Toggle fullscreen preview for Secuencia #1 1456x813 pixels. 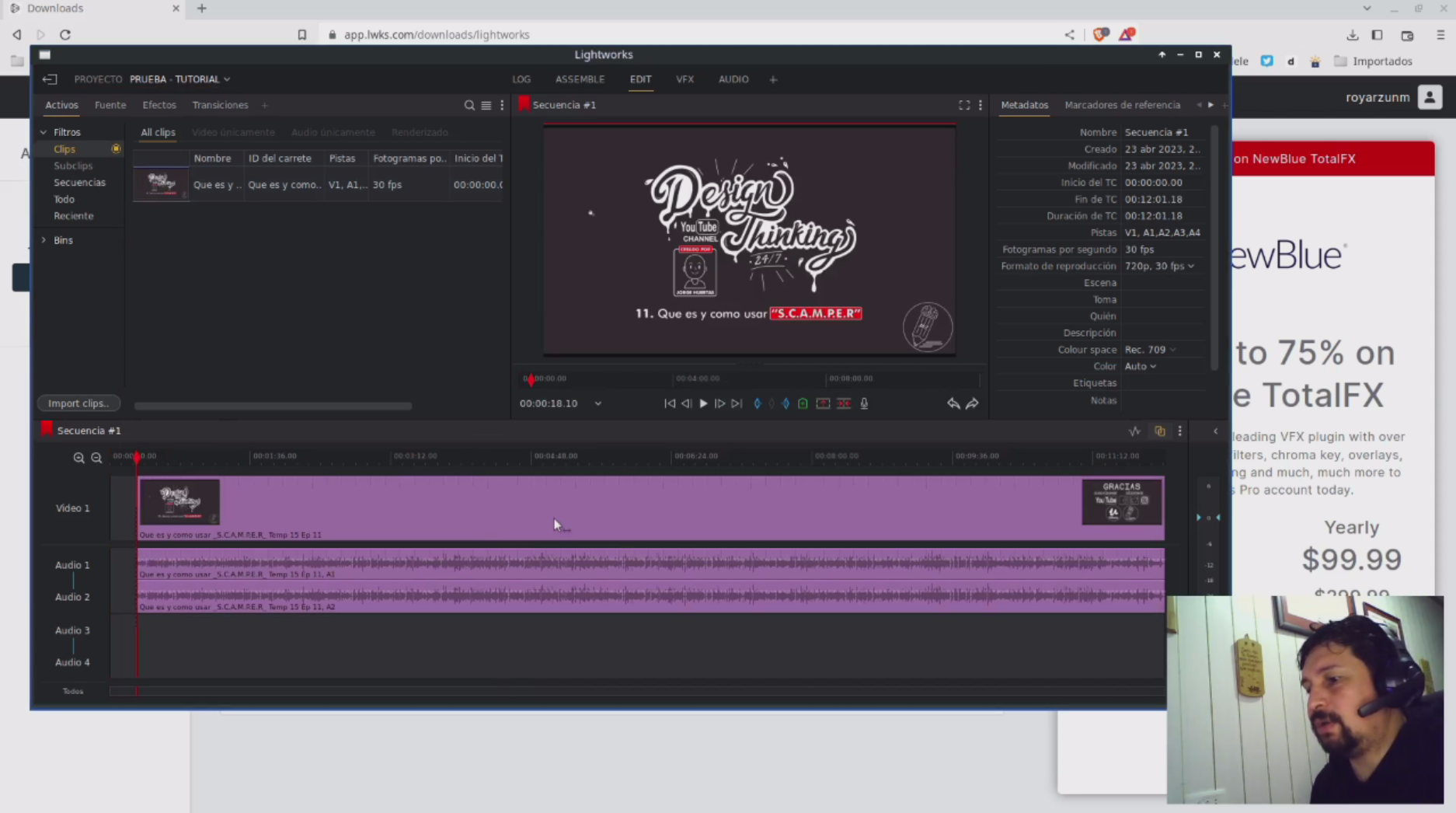pyautogui.click(x=964, y=105)
